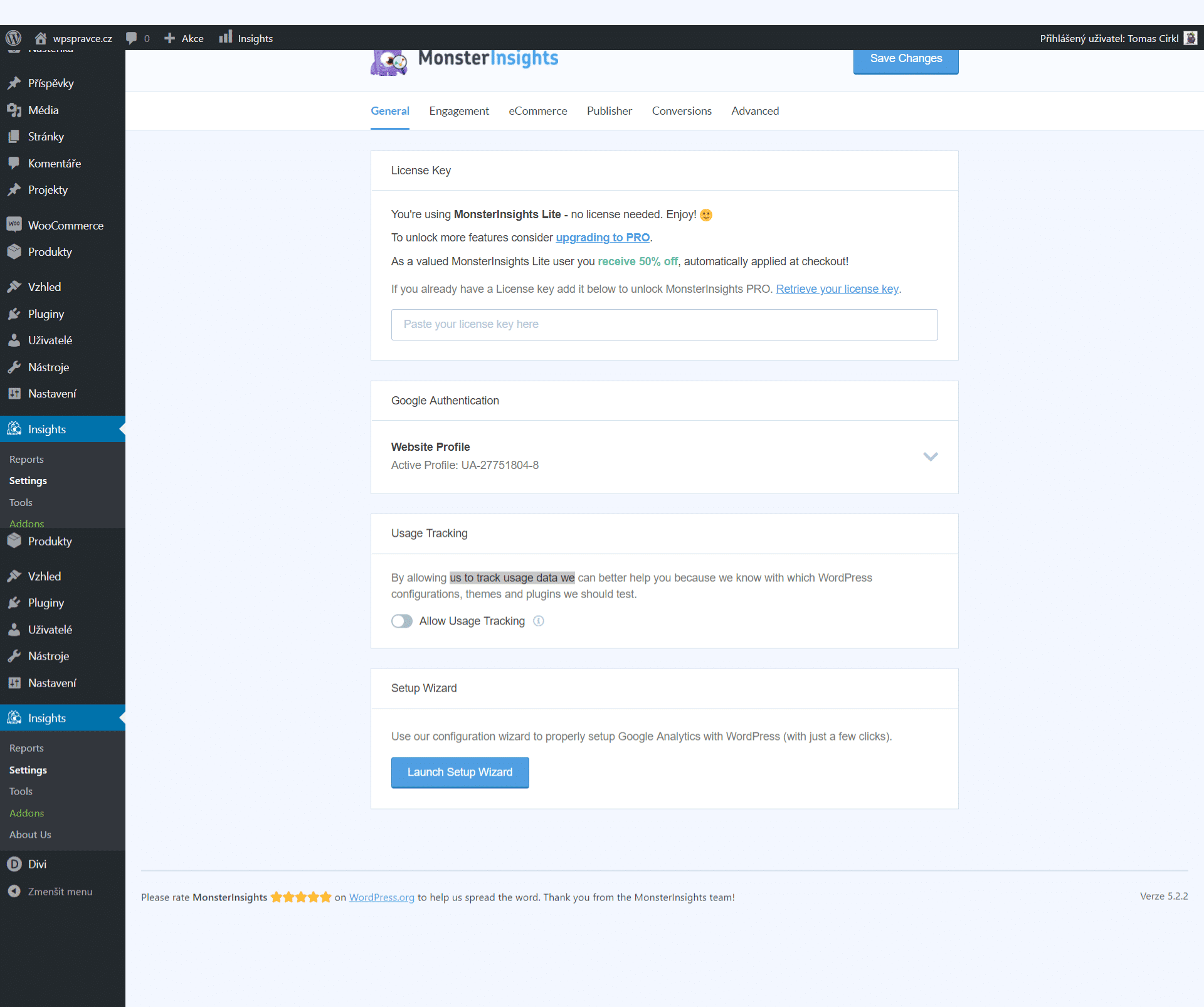Viewport: 1204px width, 1007px height.
Task: Open the Komentáře sidebar icon
Action: [14, 163]
